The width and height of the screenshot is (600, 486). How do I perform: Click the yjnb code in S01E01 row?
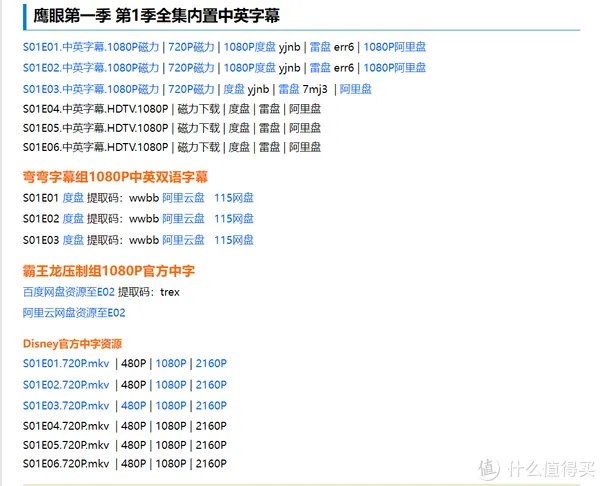click(290, 47)
